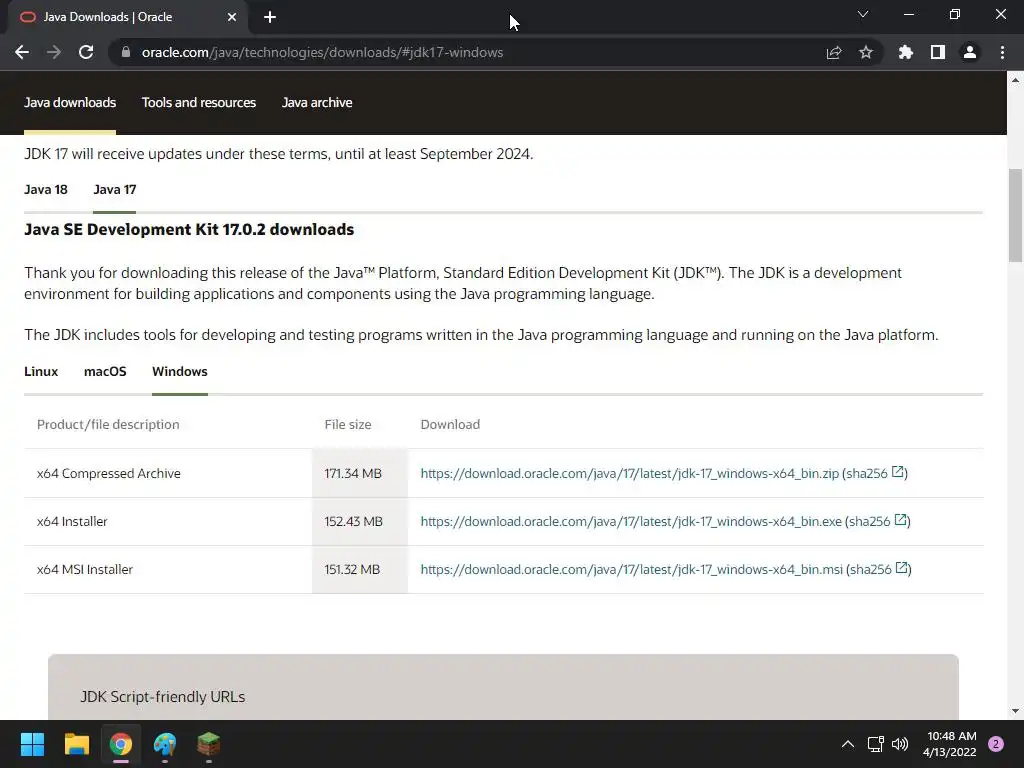Click the browser forward arrow
Screen dimensions: 1024x768
pos(54,52)
